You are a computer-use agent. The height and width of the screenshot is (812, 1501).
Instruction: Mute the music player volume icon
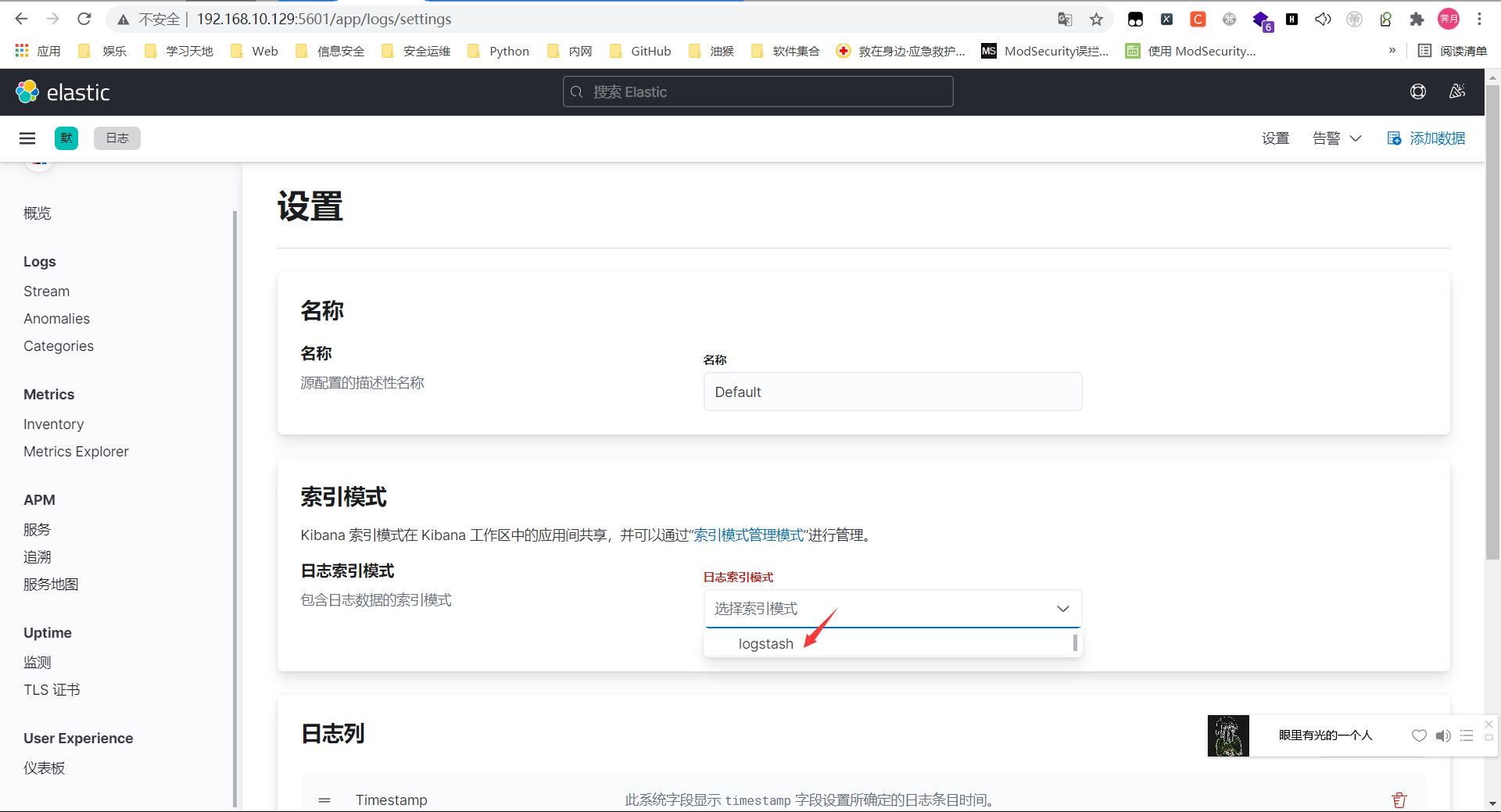click(x=1442, y=735)
